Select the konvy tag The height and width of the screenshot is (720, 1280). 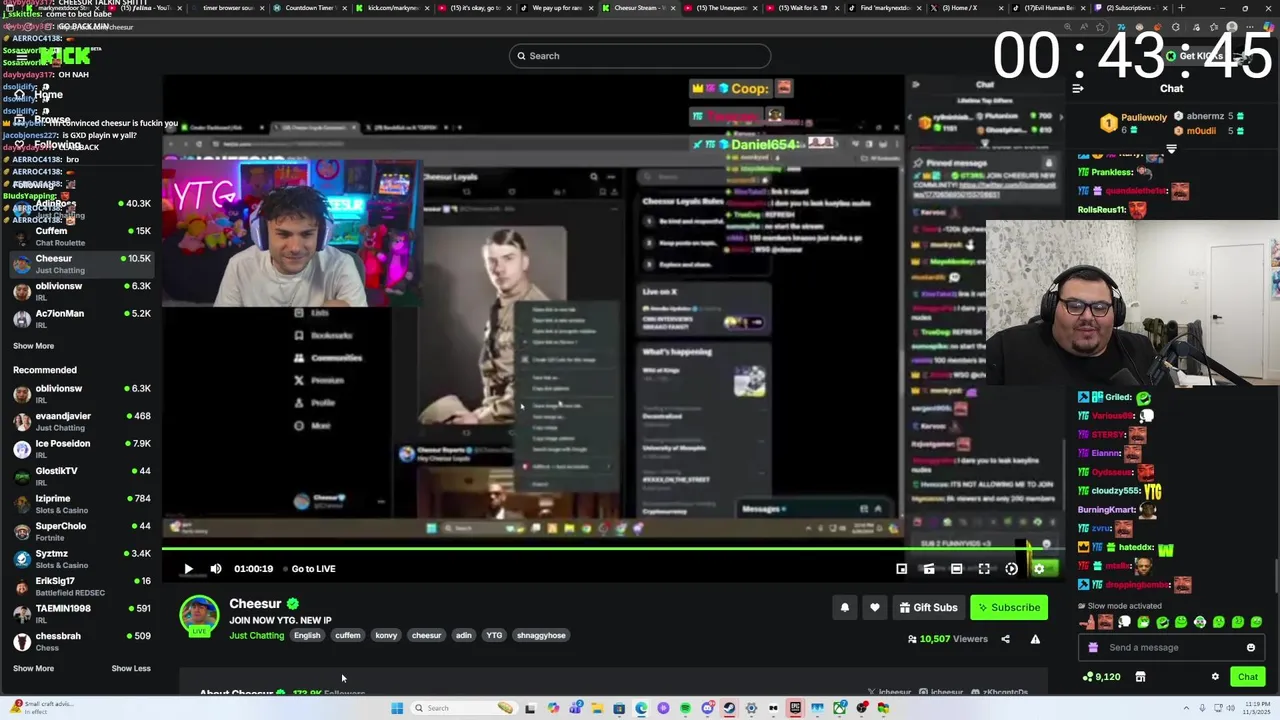pos(386,635)
